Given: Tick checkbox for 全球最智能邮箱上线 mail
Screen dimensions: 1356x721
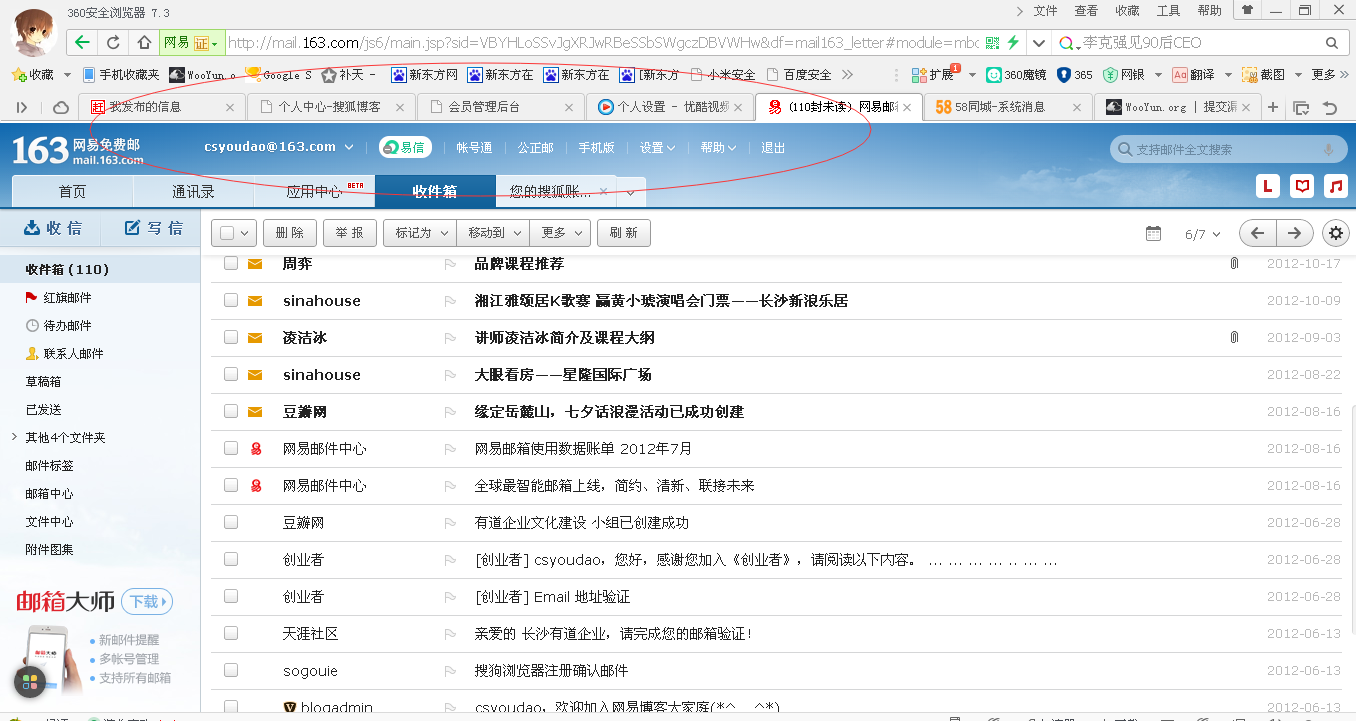Looking at the screenshot, I should 231,485.
